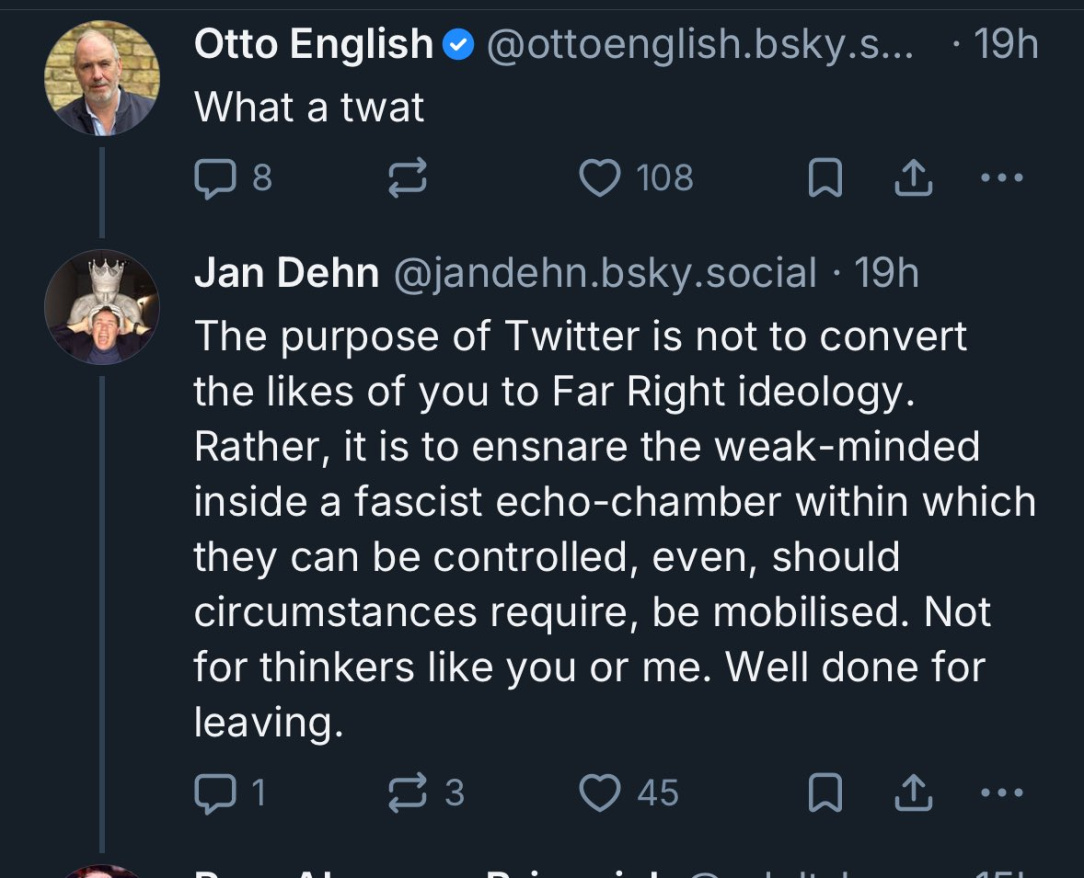Open more options on Jan Dehn's post
Image resolution: width=1084 pixels, height=878 pixels.
point(1002,793)
